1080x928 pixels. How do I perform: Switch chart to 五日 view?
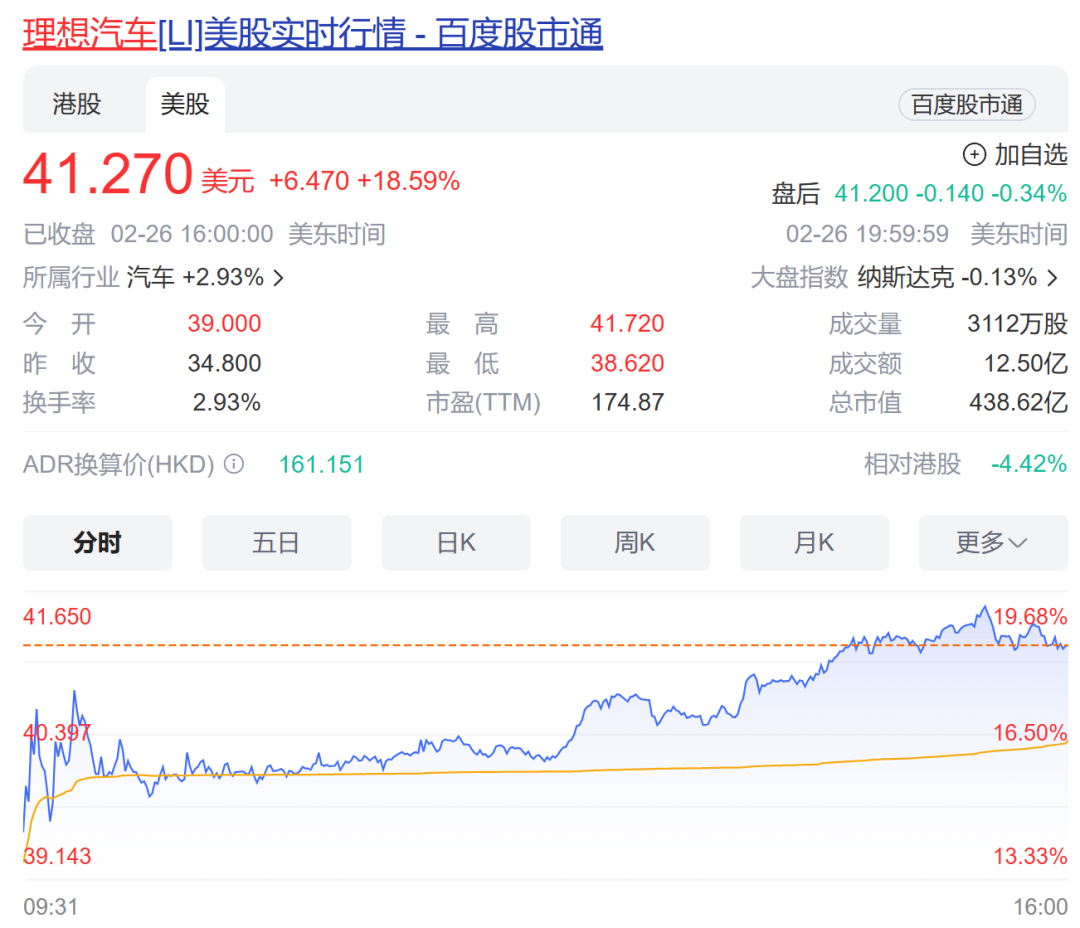[x=277, y=543]
